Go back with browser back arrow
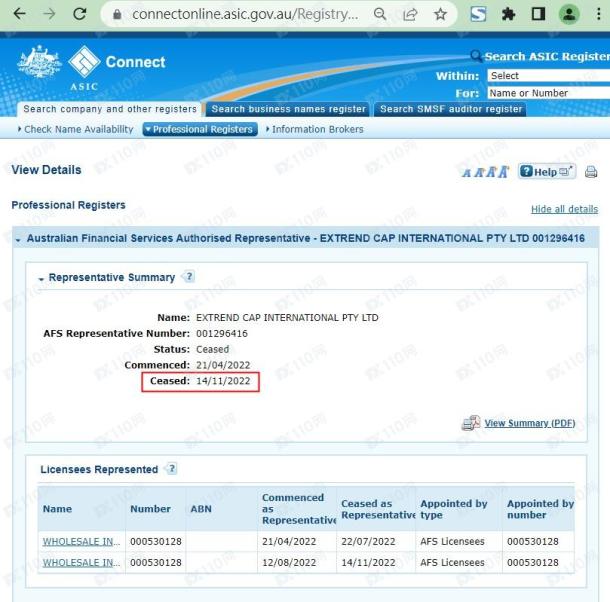 tap(19, 14)
